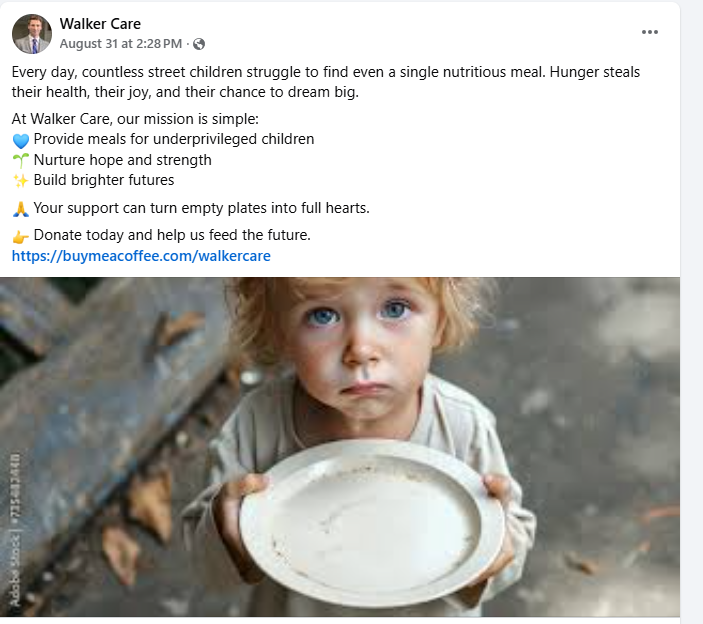Click the blue heart emoji
The image size is (703, 624).
point(21,141)
